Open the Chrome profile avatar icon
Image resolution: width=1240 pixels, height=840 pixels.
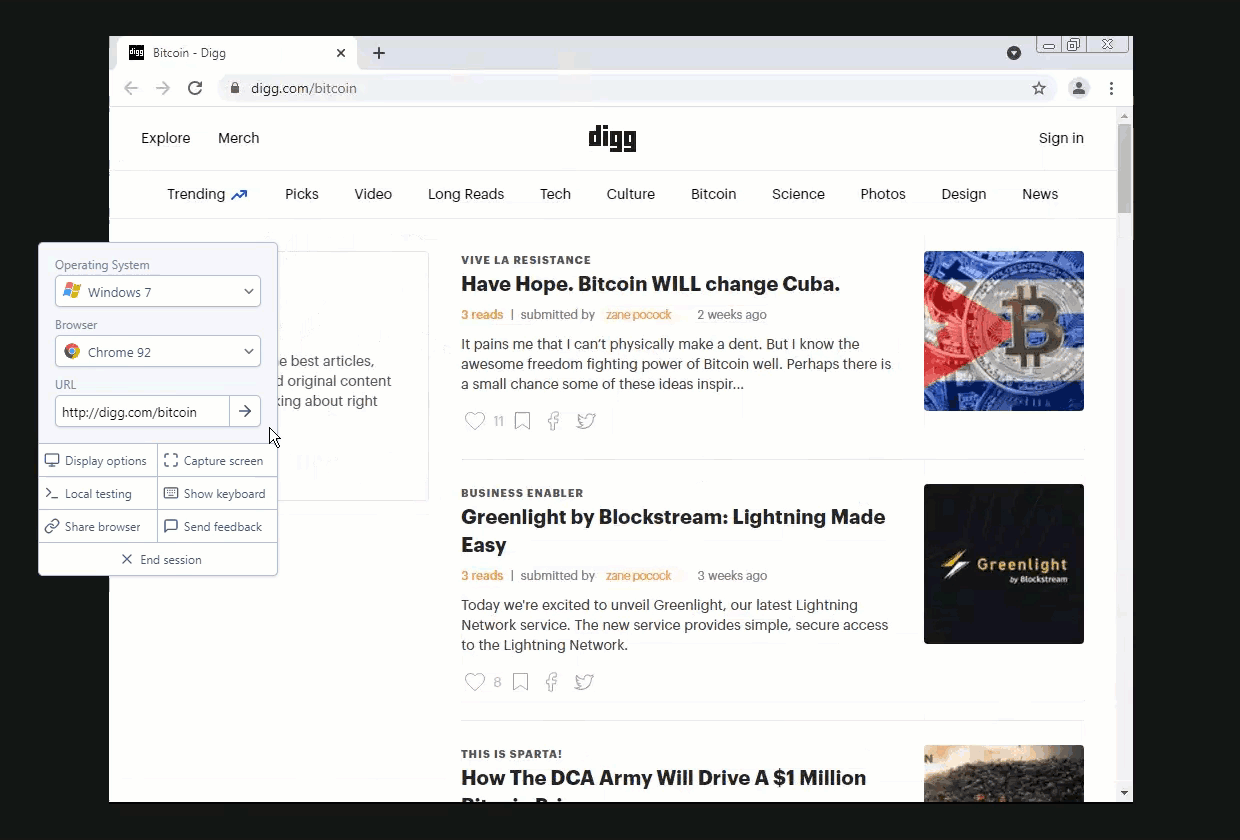pos(1079,88)
